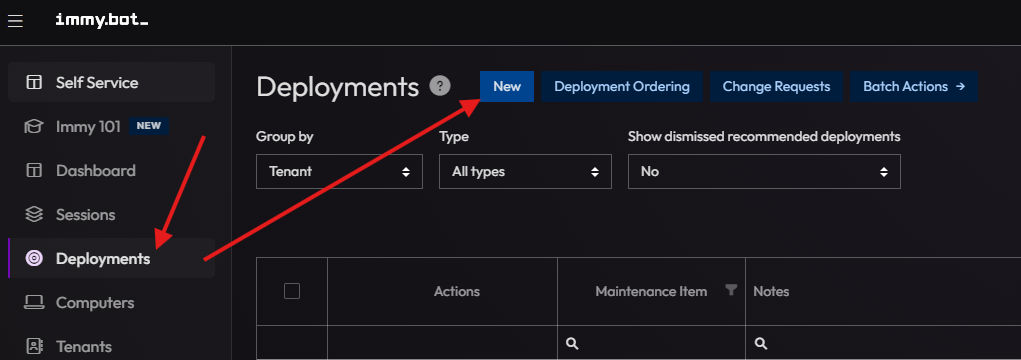Open the Show dismissed recommended deployments dropdown
The image size is (1021, 360).
pyautogui.click(x=764, y=172)
